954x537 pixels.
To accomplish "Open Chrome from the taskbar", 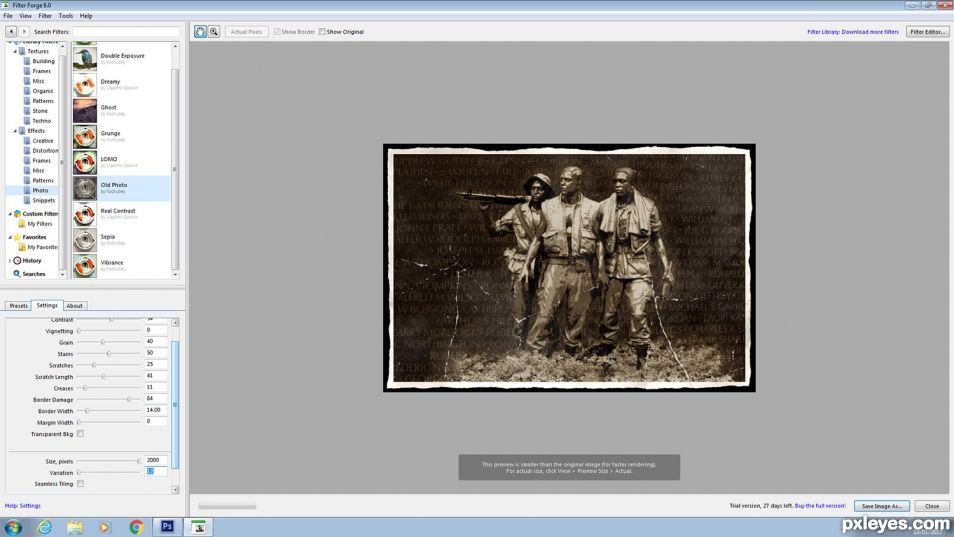I will (136, 527).
